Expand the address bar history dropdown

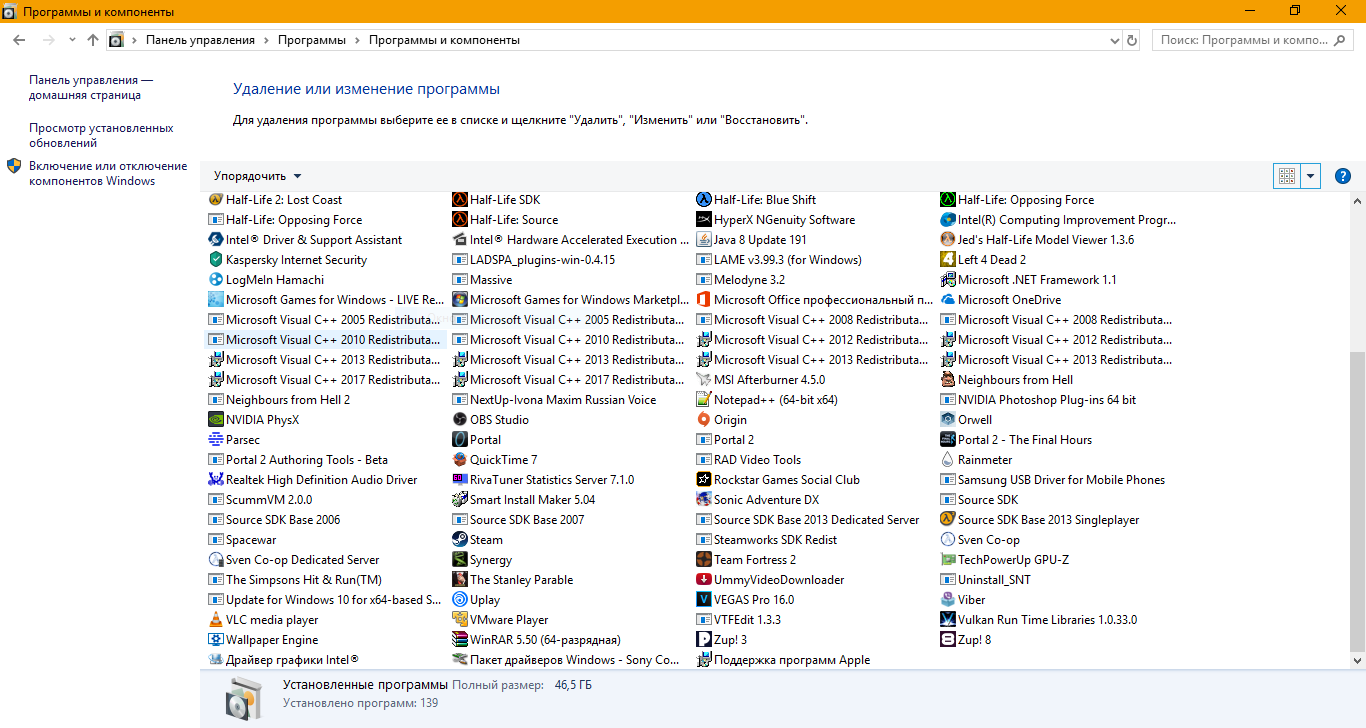[1115, 40]
